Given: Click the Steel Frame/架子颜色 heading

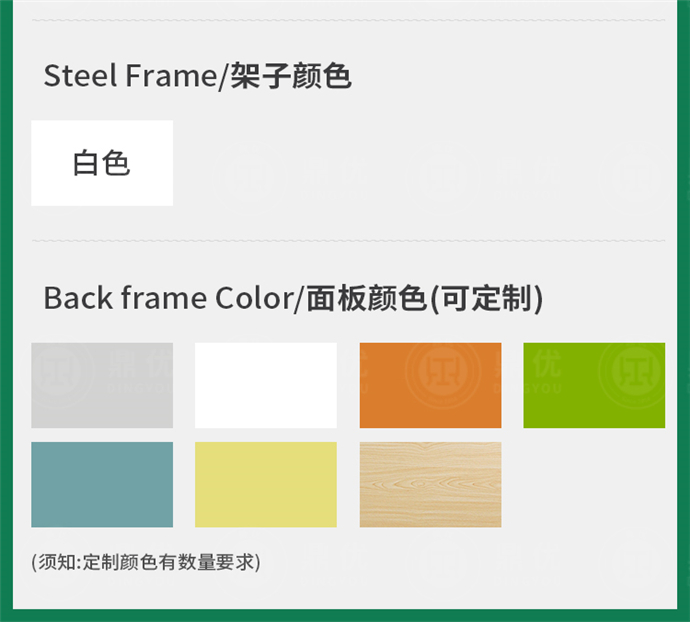Looking at the screenshot, I should 198,76.
